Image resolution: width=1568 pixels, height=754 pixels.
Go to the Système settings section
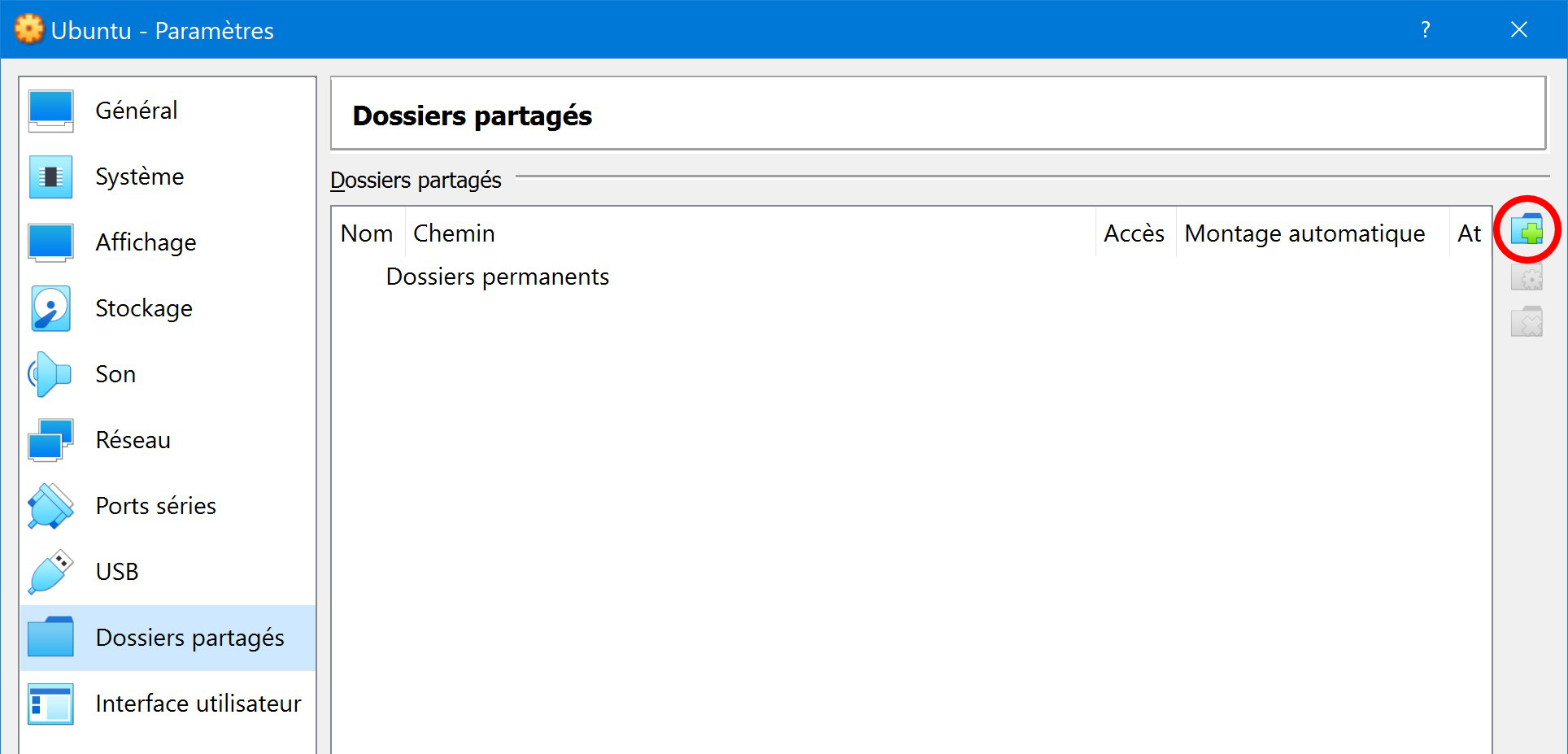tap(168, 177)
